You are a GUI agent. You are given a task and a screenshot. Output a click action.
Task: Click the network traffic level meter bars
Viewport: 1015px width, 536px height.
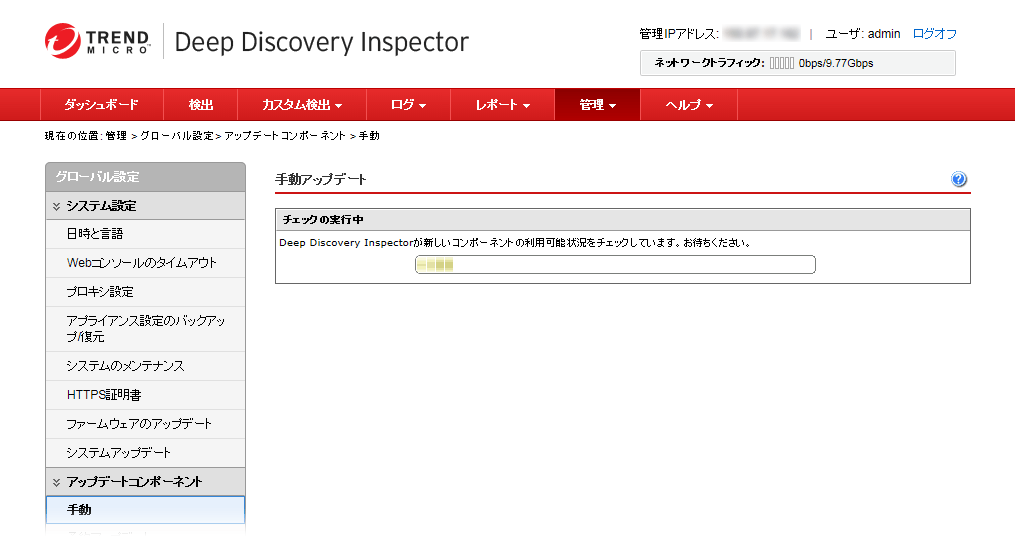click(781, 63)
